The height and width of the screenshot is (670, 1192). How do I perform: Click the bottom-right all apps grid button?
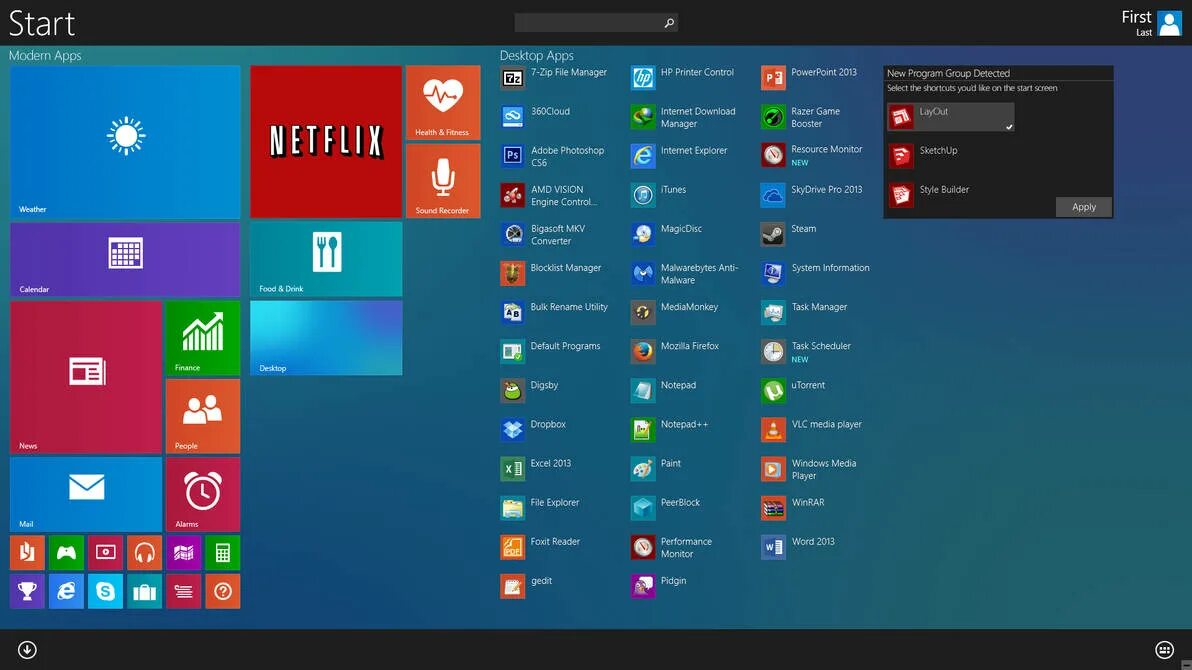click(1164, 649)
